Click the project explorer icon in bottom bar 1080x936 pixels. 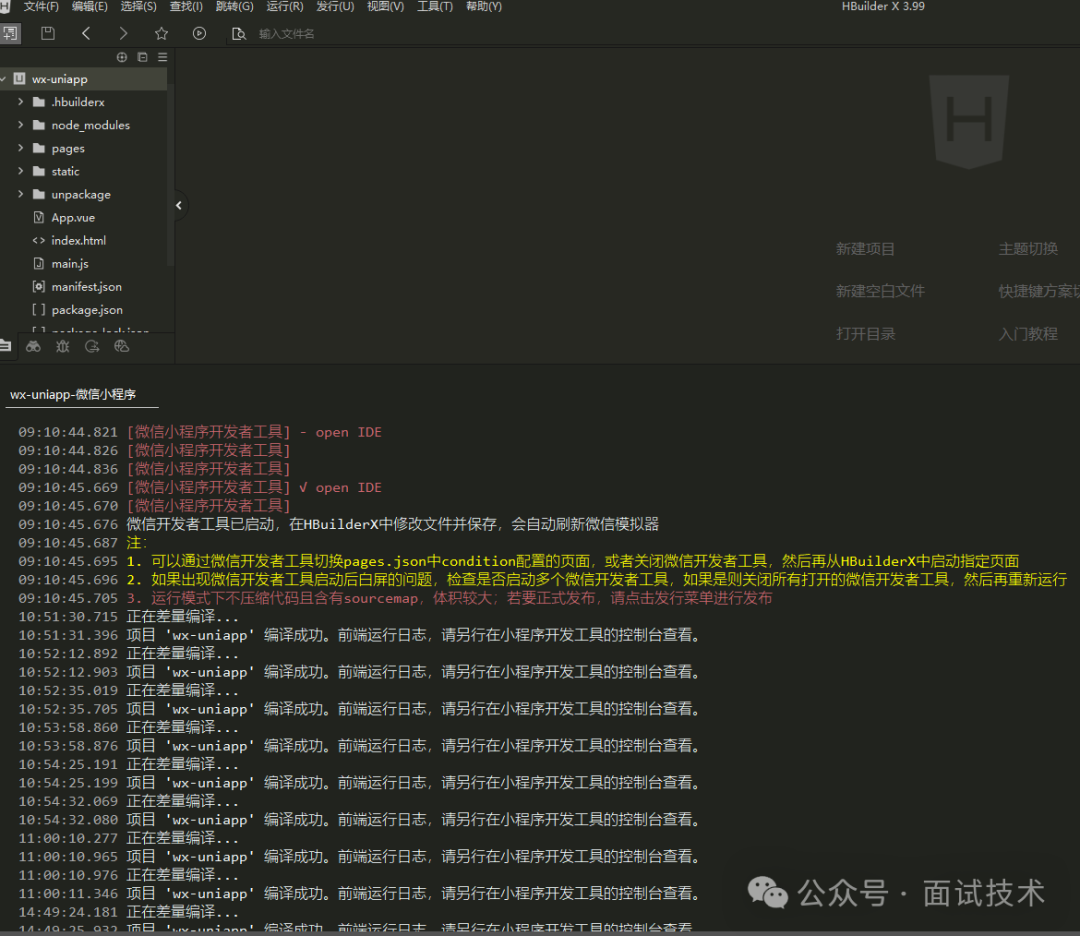pyautogui.click(x=6, y=346)
